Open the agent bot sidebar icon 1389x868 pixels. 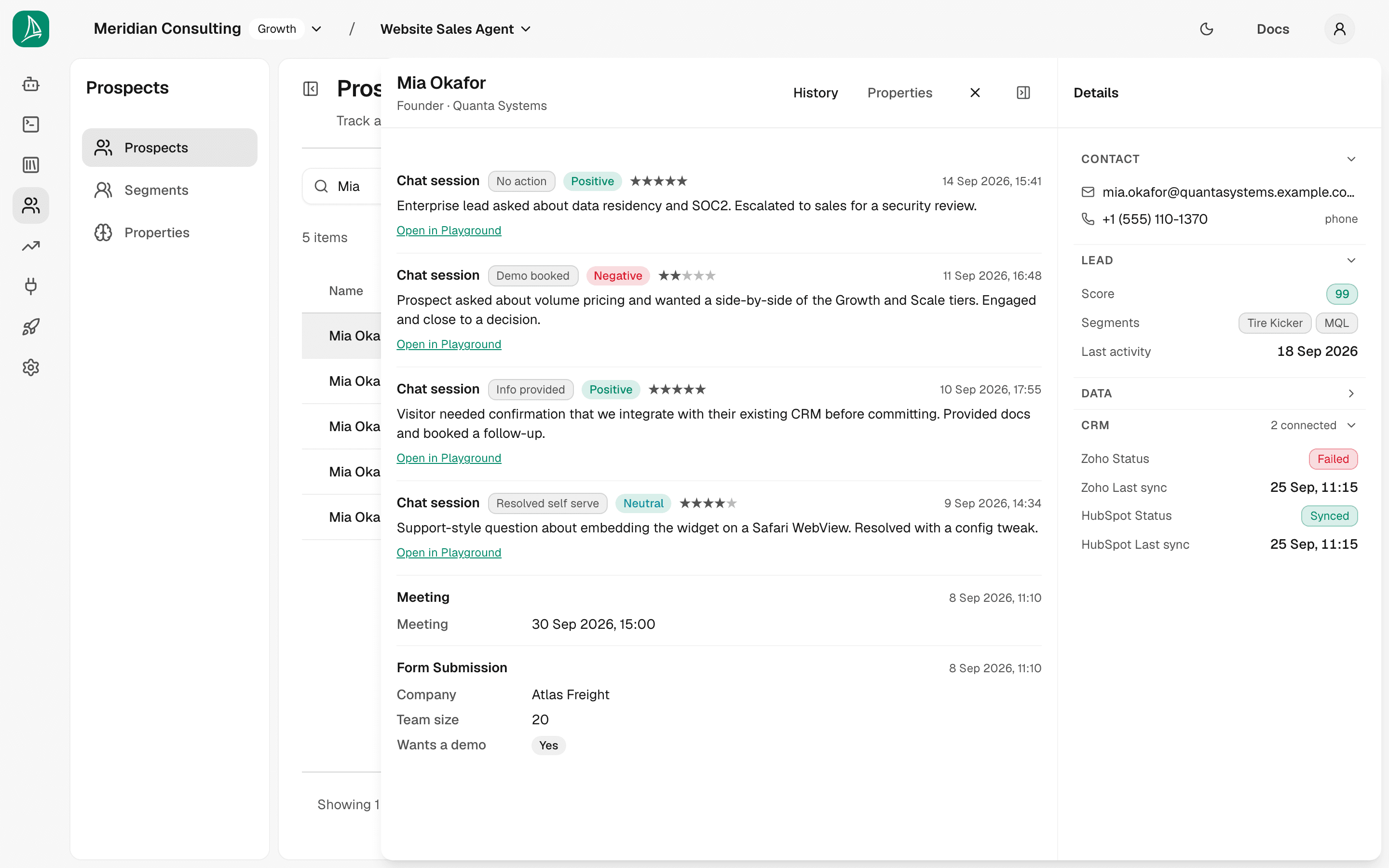(31, 84)
